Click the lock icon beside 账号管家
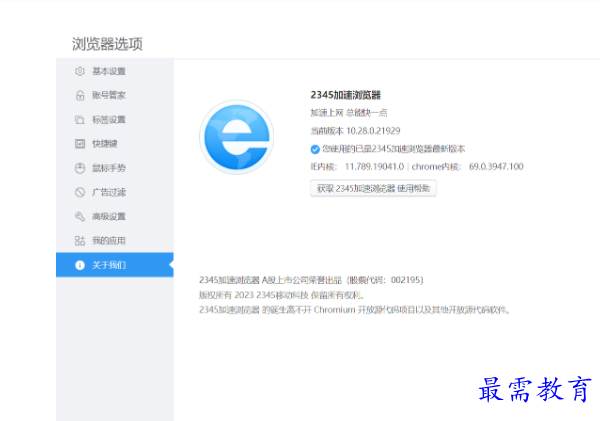 point(80,95)
